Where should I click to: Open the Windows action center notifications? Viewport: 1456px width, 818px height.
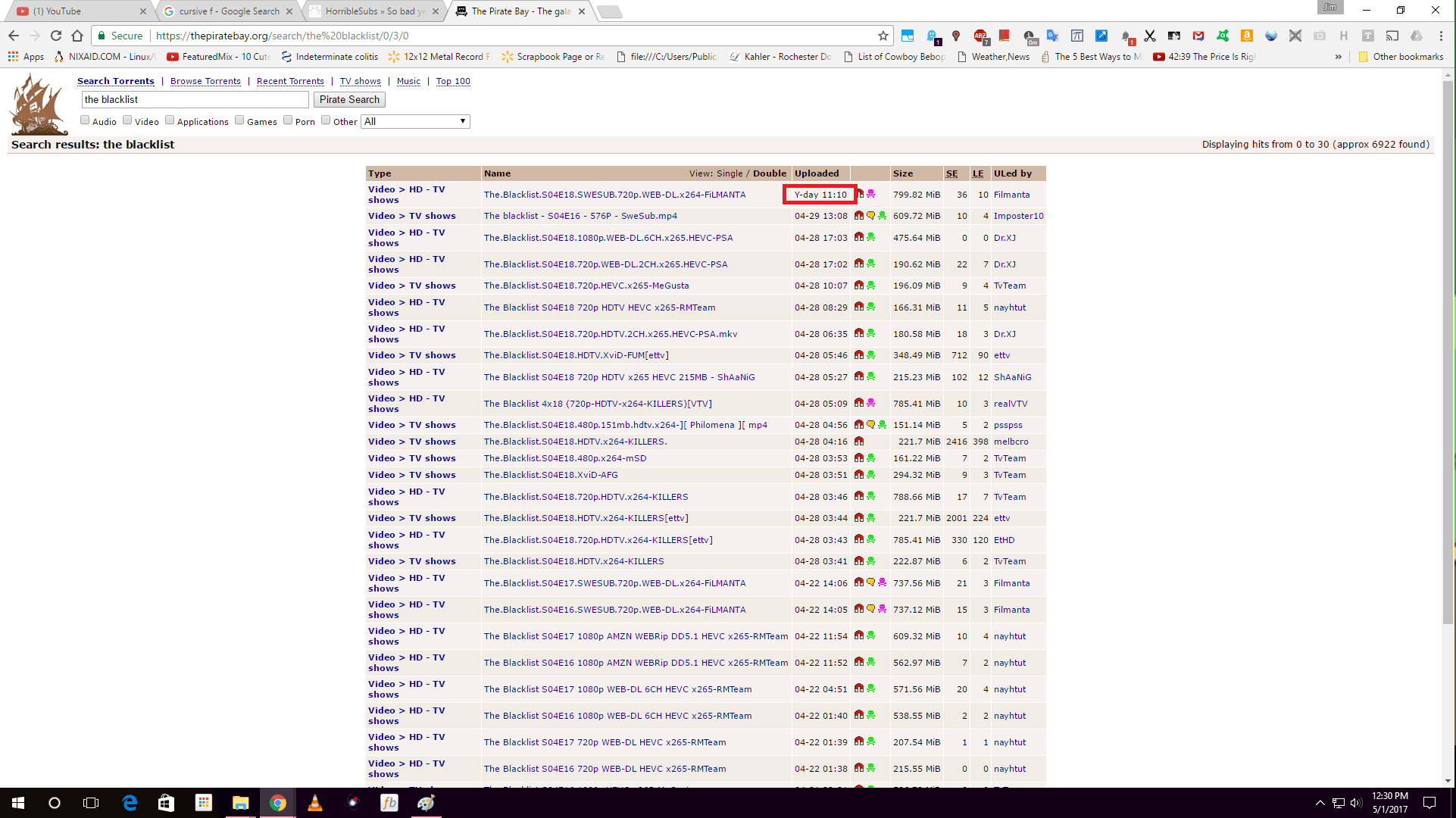1429,803
